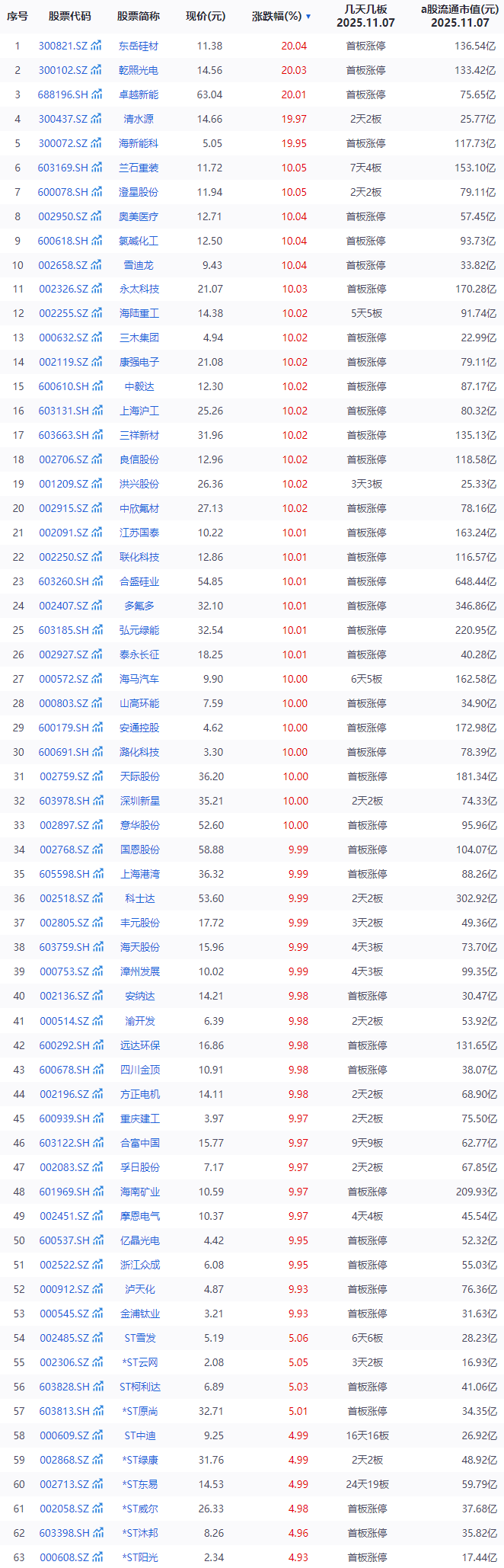Click the trend chart icon for 603169.SH
504x1568 pixels.
coord(97,168)
